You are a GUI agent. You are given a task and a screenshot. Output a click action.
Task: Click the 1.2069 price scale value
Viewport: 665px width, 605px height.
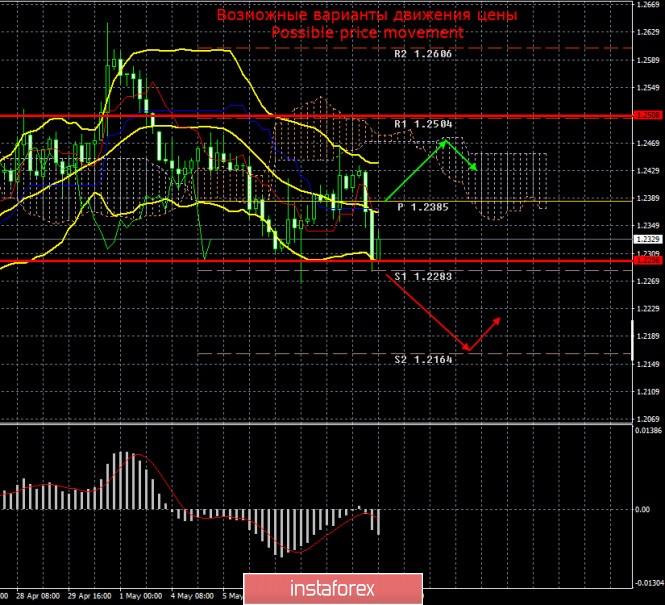[x=648, y=419]
